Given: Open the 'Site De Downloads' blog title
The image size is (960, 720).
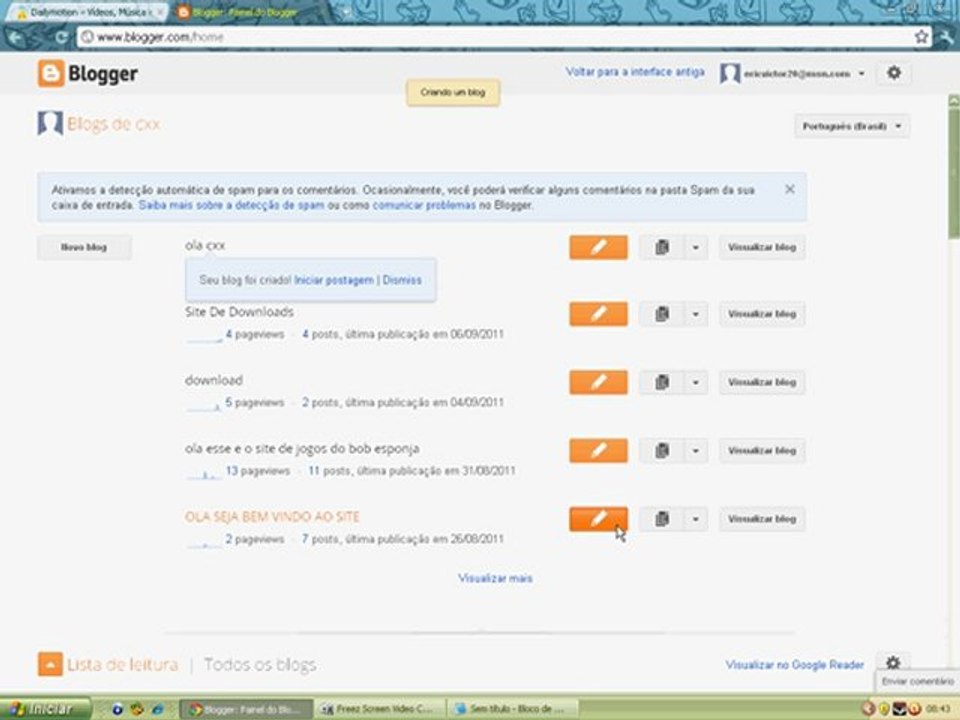Looking at the screenshot, I should tap(239, 312).
